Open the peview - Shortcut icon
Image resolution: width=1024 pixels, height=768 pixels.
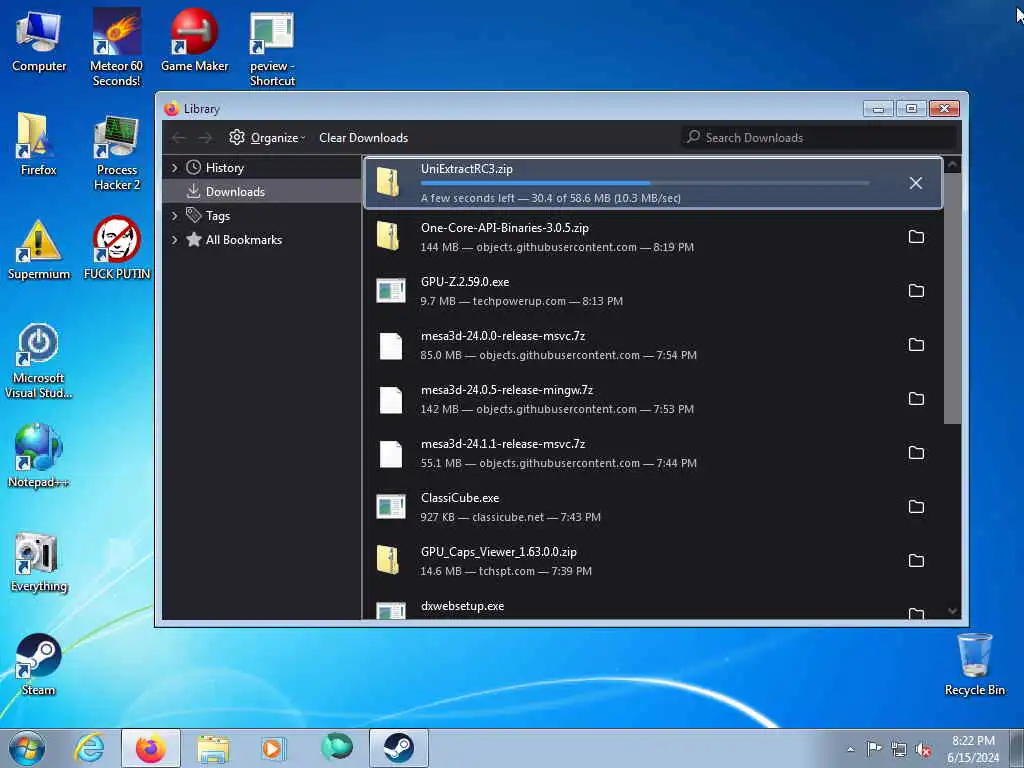coord(272,48)
